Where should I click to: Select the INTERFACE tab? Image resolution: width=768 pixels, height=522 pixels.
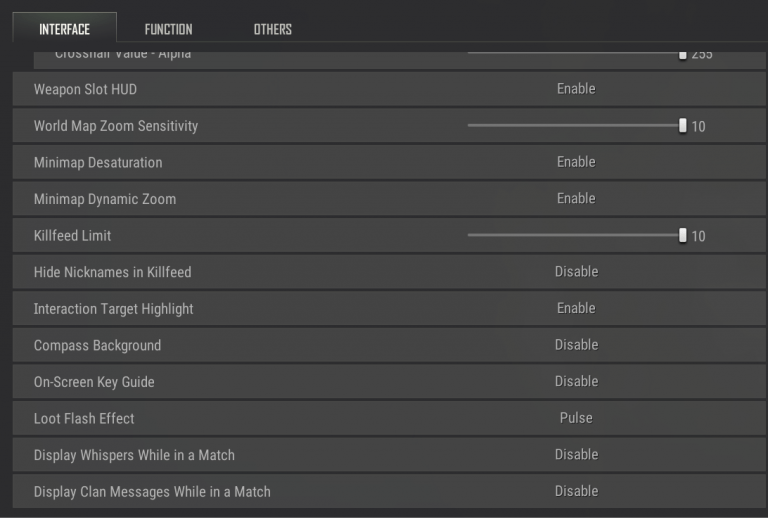coord(64,29)
